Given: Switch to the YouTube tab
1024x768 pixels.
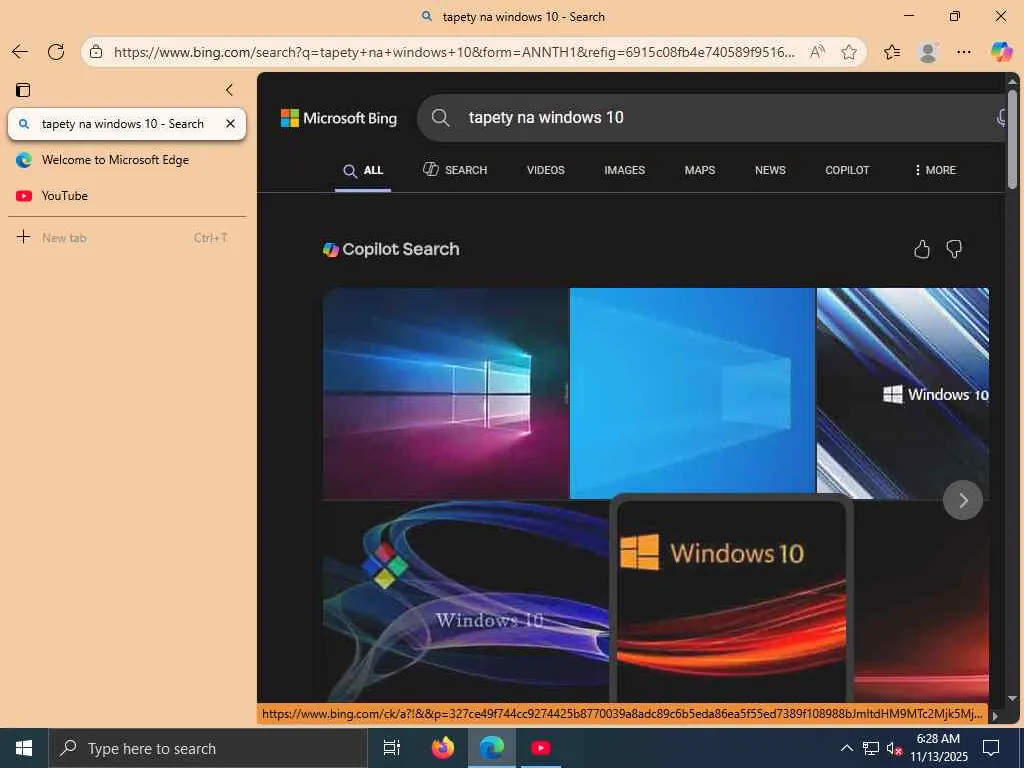Looking at the screenshot, I should pyautogui.click(x=127, y=196).
